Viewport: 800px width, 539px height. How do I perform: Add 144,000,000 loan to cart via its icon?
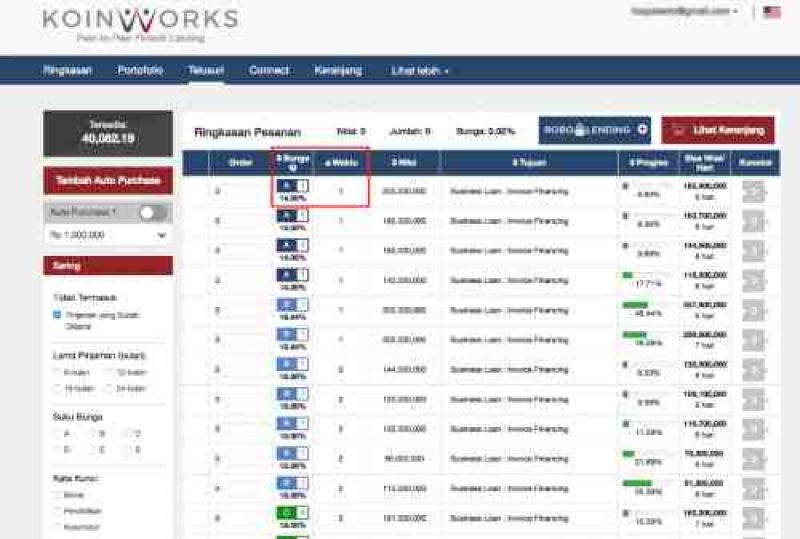[x=754, y=370]
